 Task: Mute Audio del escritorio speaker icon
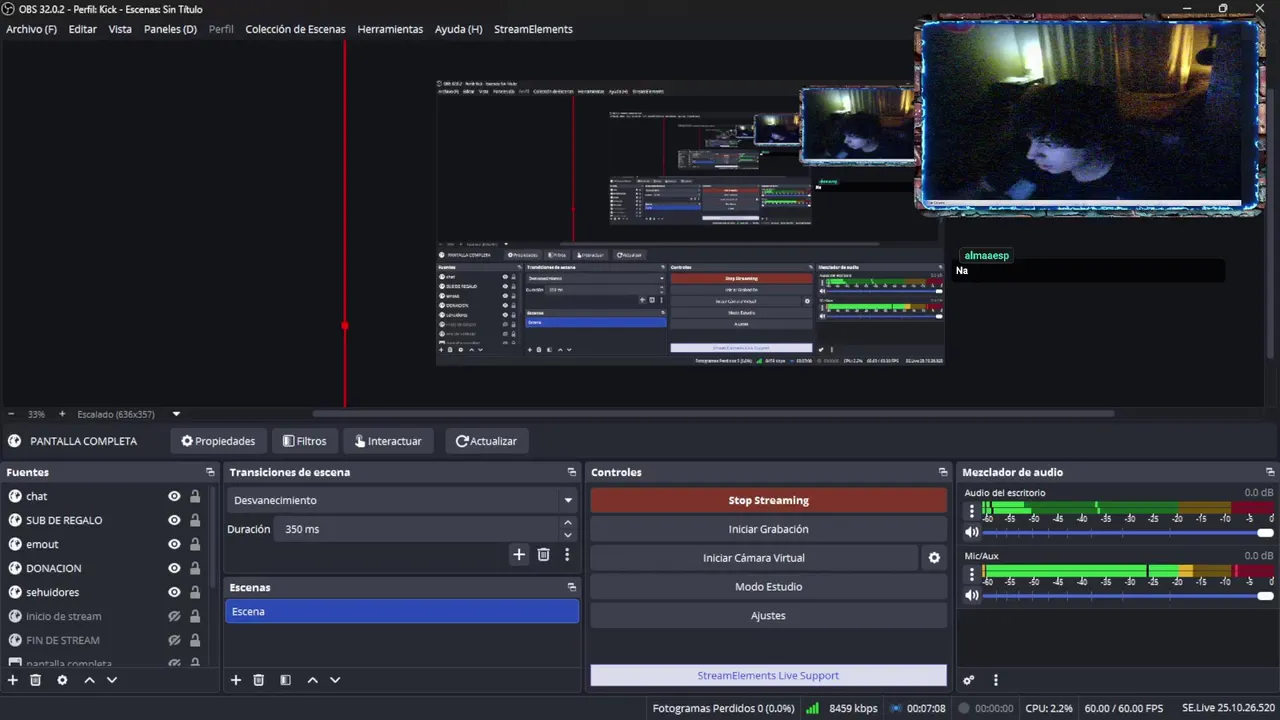(971, 533)
